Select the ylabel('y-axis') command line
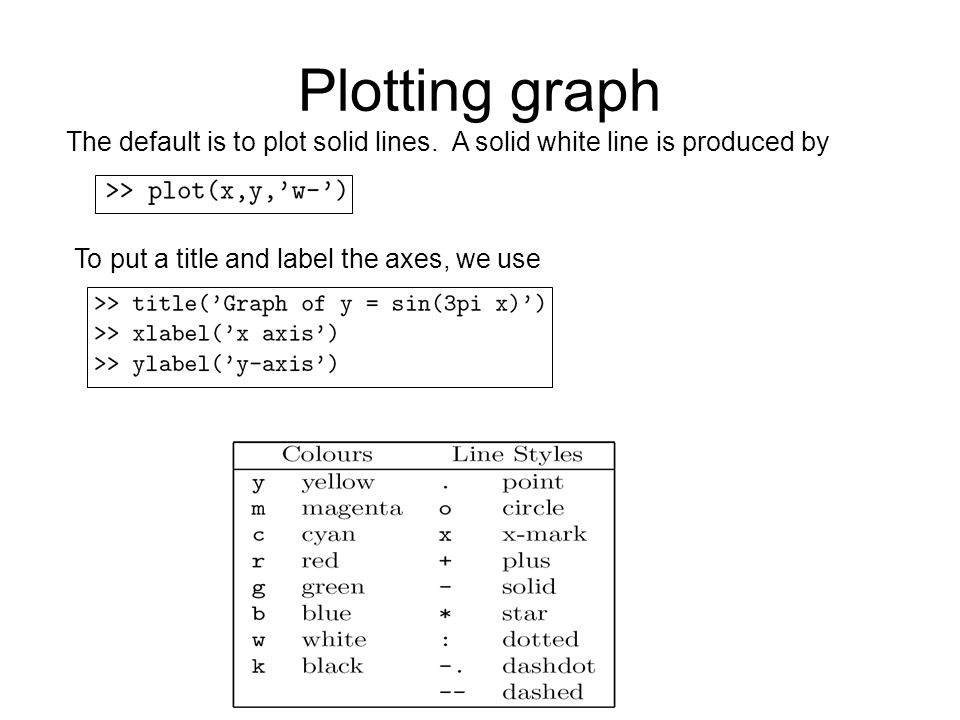This screenshot has width=960, height=720. (216, 364)
